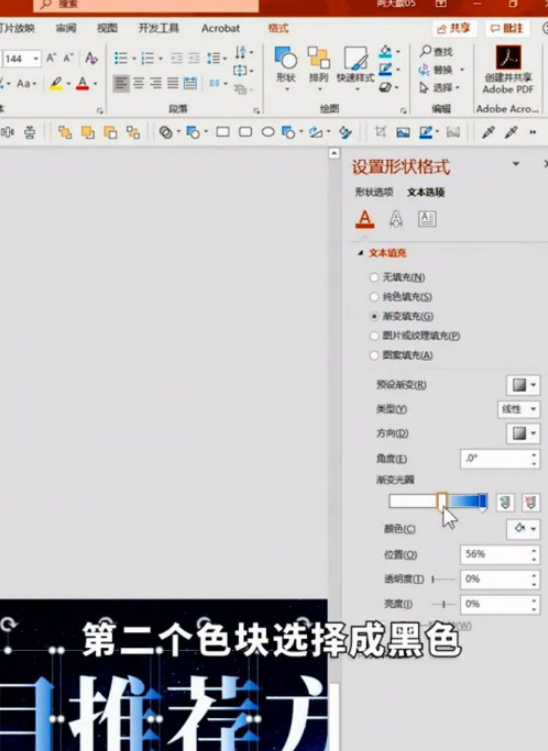Screen dimensions: 548x751
Task: Open the 颜色(C) color dropdown
Action: (523, 529)
